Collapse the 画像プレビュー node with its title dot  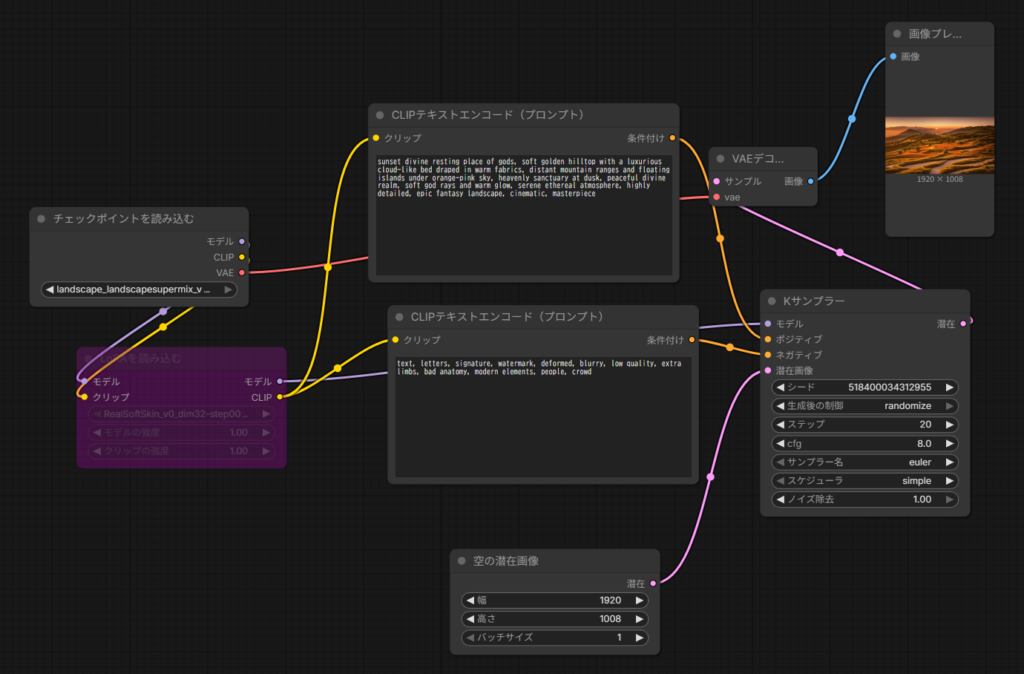click(897, 34)
